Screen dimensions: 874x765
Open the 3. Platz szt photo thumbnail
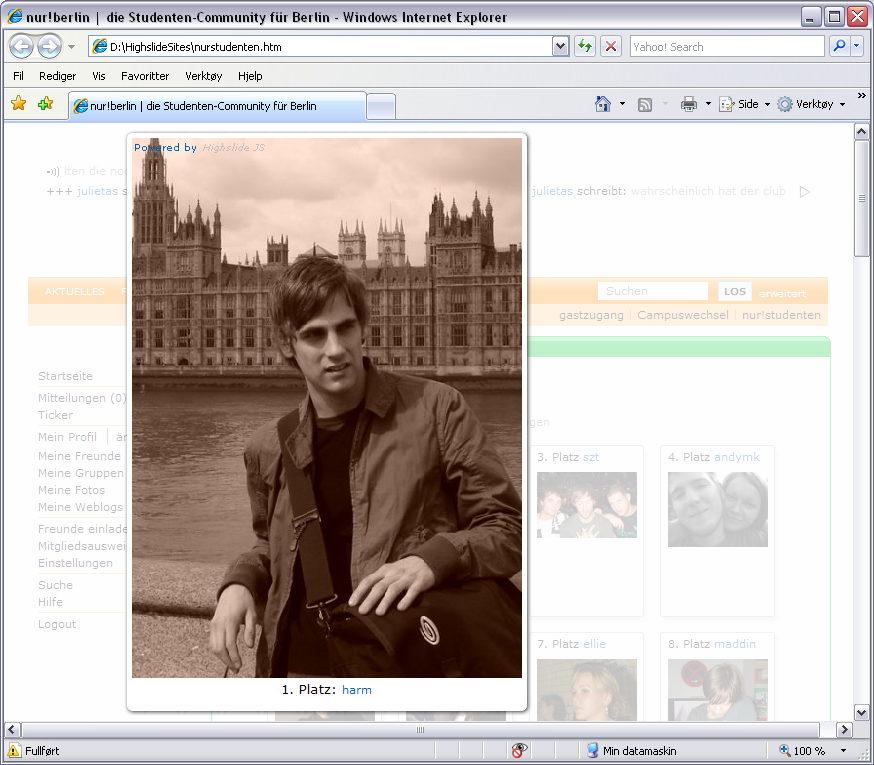[x=586, y=505]
